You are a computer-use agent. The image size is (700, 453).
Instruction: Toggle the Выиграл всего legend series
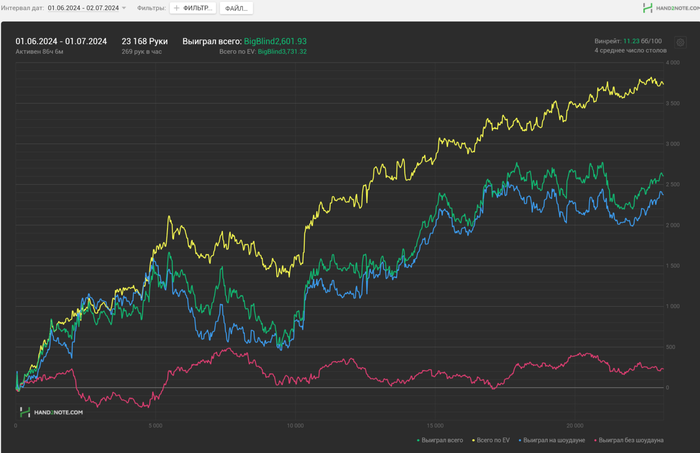(x=440, y=440)
